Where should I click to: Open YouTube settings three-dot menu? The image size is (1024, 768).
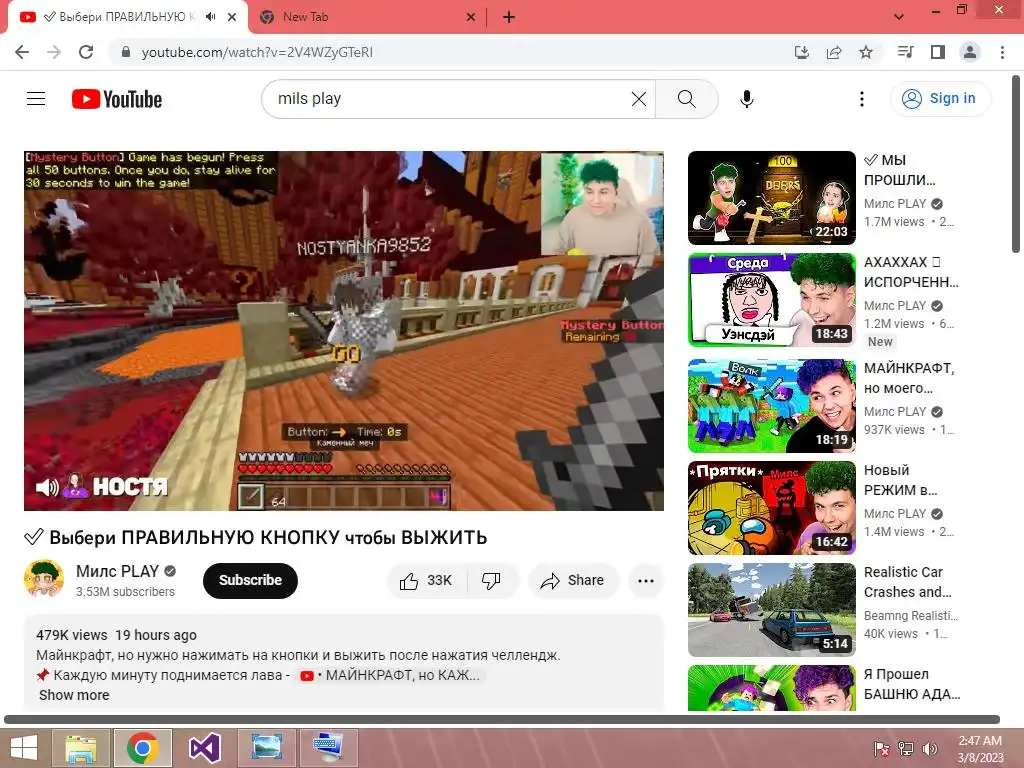point(862,99)
